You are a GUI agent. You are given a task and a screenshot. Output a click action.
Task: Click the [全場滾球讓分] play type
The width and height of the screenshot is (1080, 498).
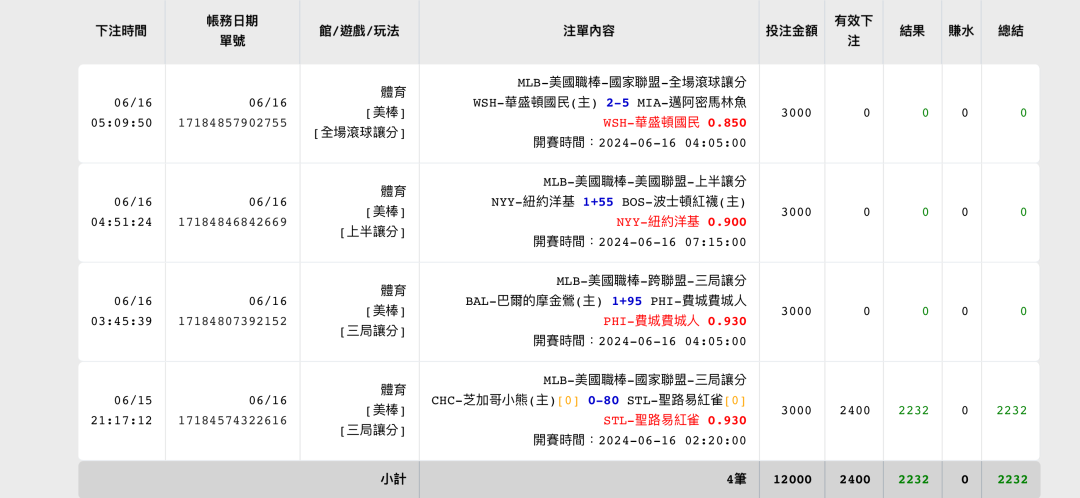[359, 133]
